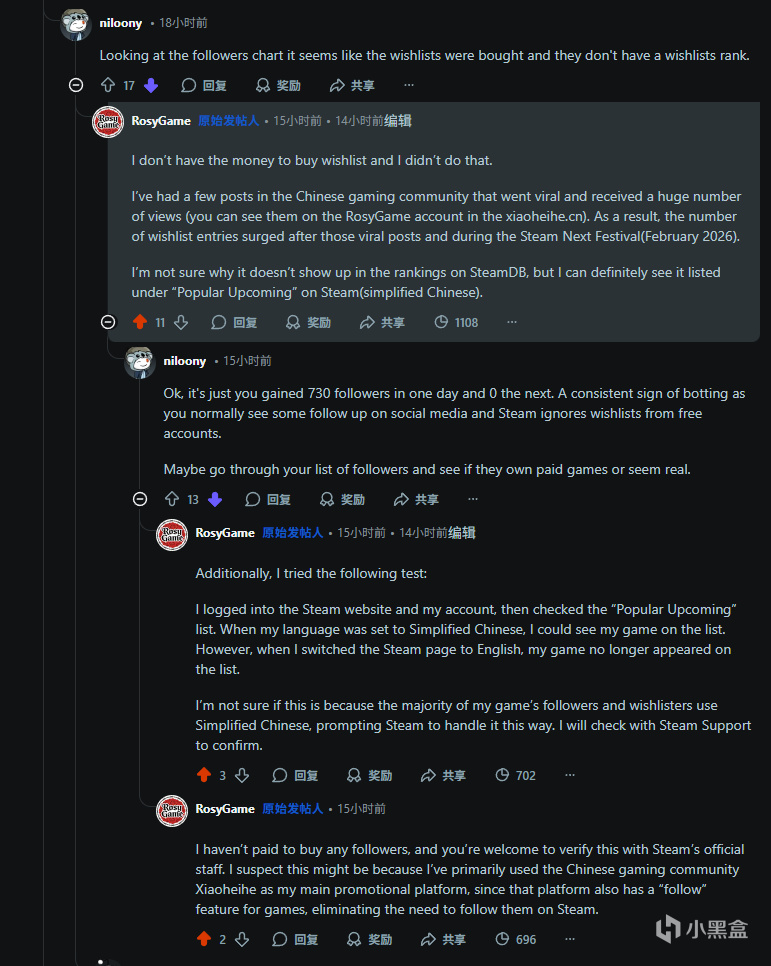Screen dimensions: 771x966
Task: Award niloony's comment with 13 points
Action: [342, 499]
